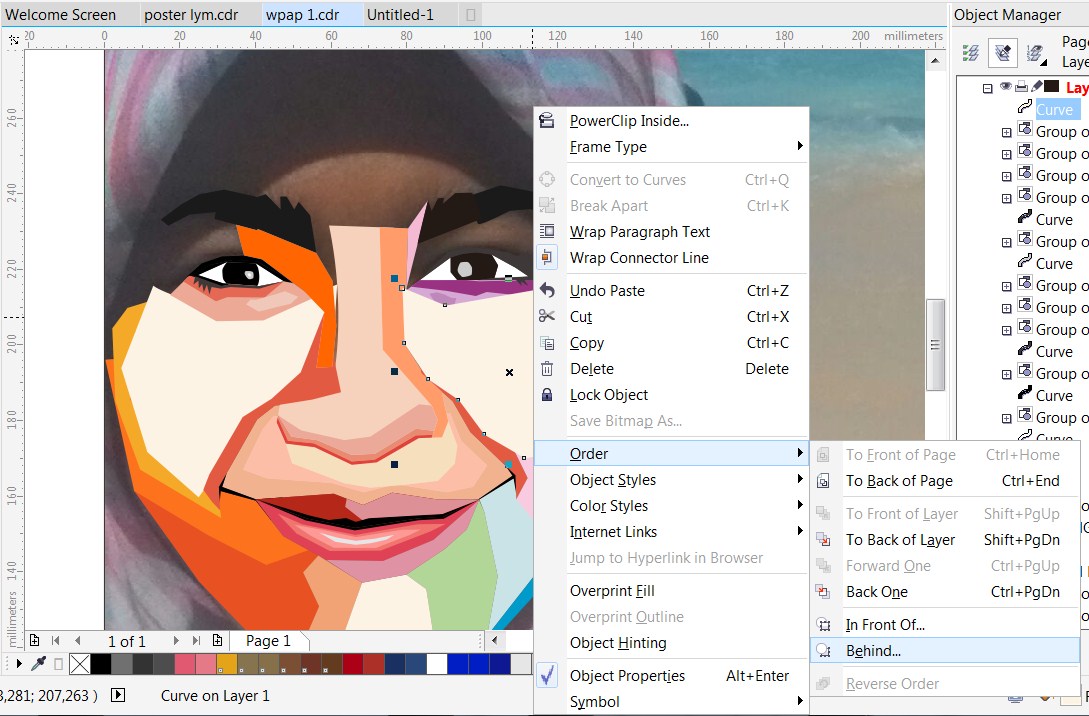The width and height of the screenshot is (1089, 716).
Task: Click the Page 1 tab at the bottom
Action: [x=266, y=640]
